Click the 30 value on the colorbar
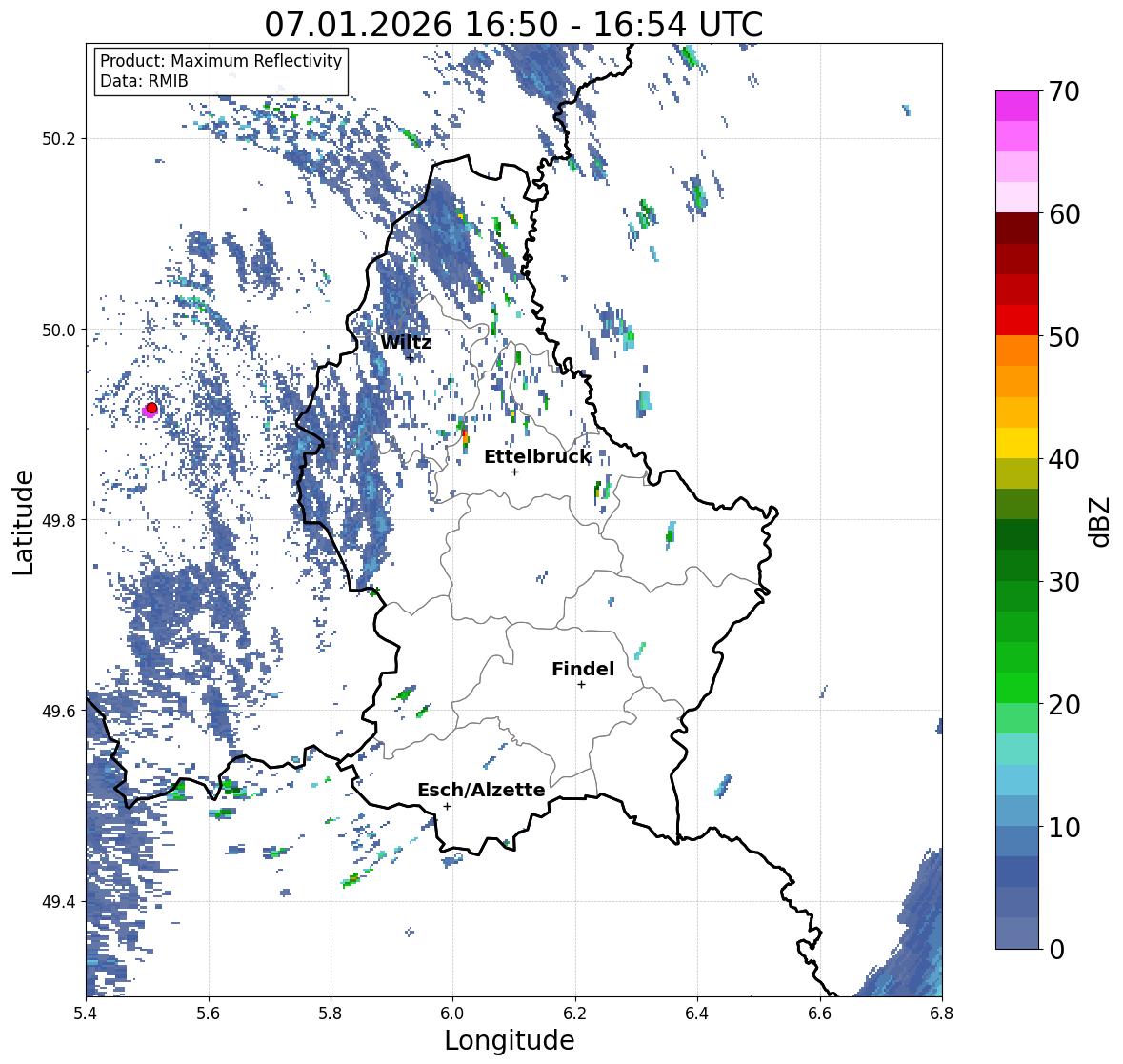The image size is (1123, 1064). (x=1064, y=582)
